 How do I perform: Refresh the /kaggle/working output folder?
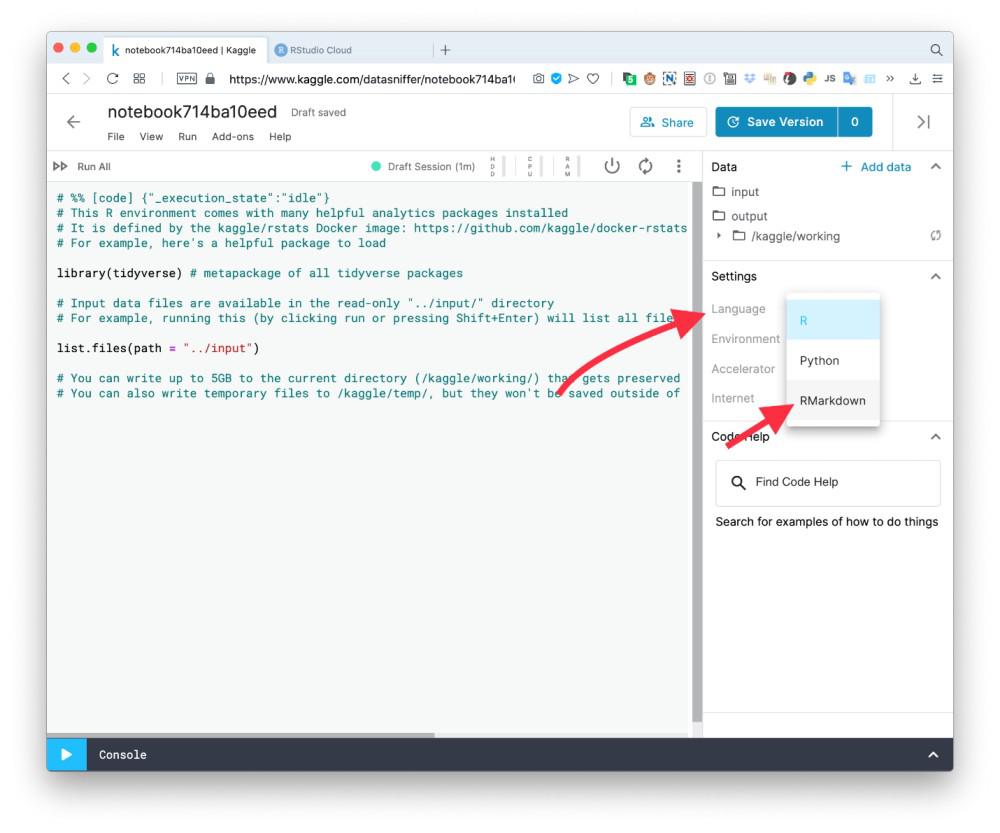pos(936,236)
